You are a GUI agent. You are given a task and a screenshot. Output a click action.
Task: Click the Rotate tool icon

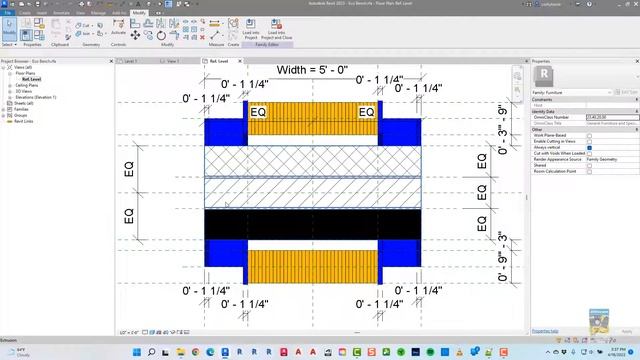point(161,36)
